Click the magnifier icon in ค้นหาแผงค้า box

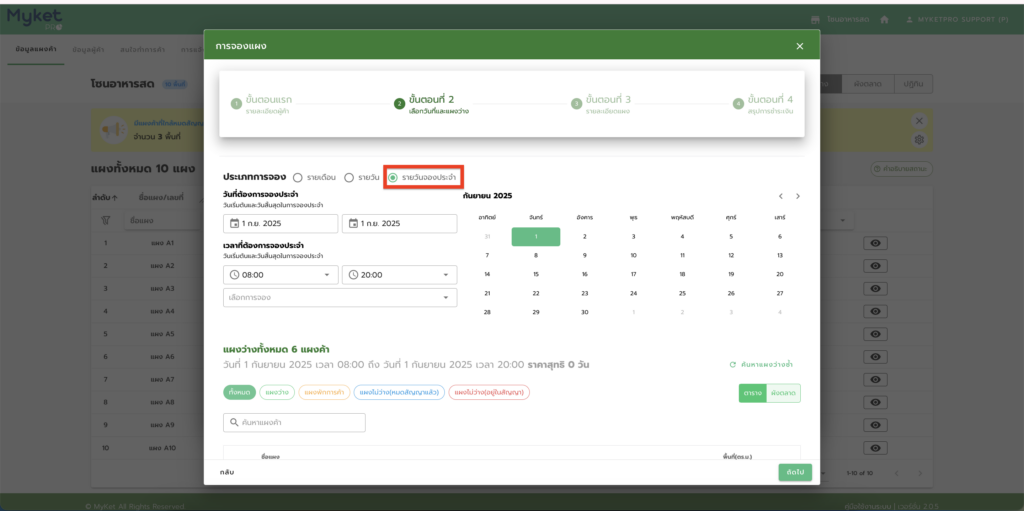(x=234, y=423)
